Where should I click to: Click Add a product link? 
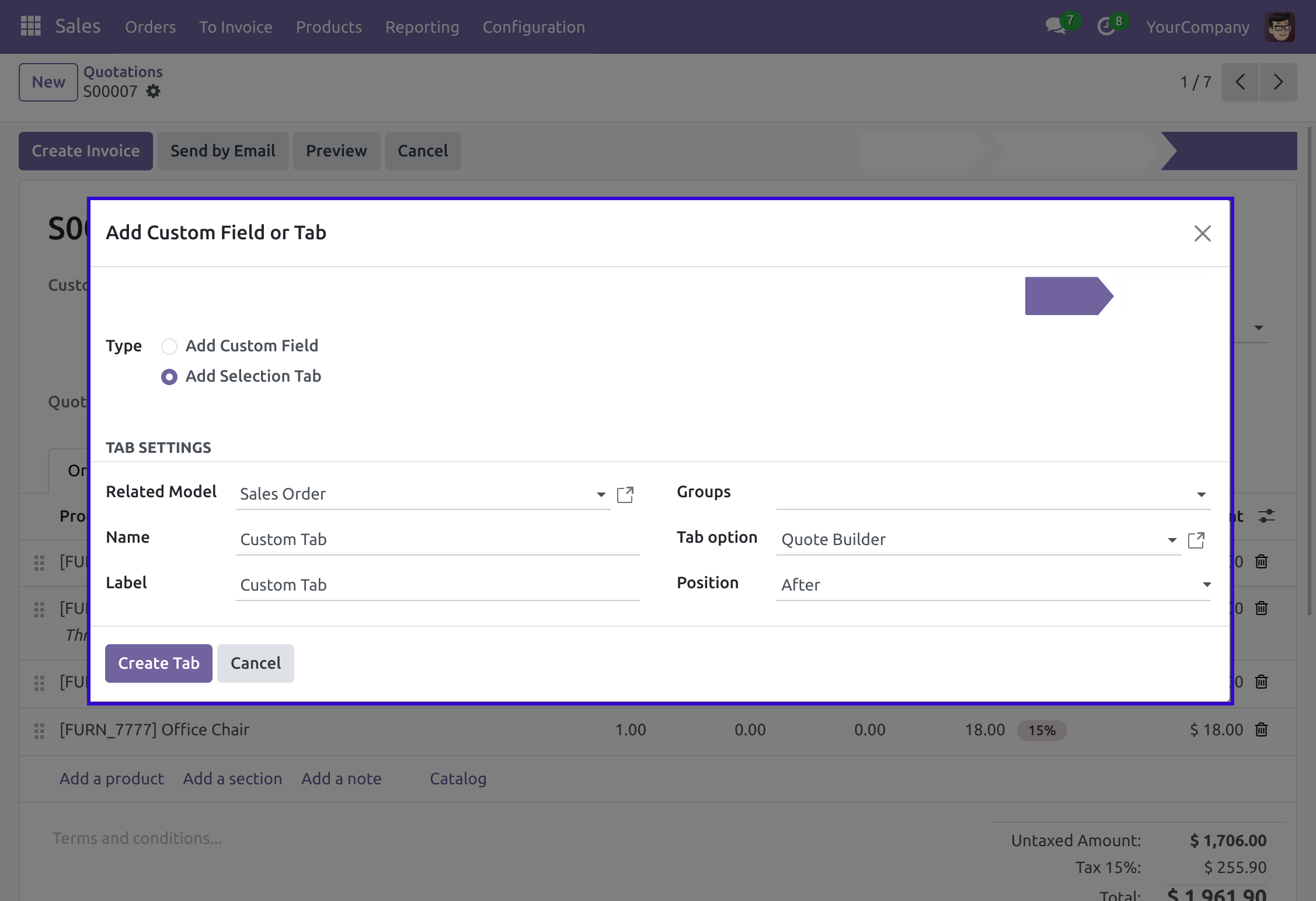point(112,778)
